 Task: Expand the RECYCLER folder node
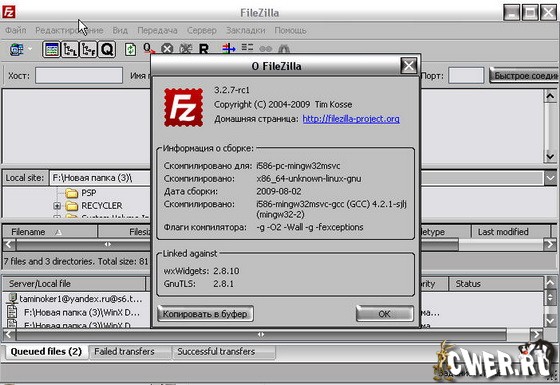[57, 206]
